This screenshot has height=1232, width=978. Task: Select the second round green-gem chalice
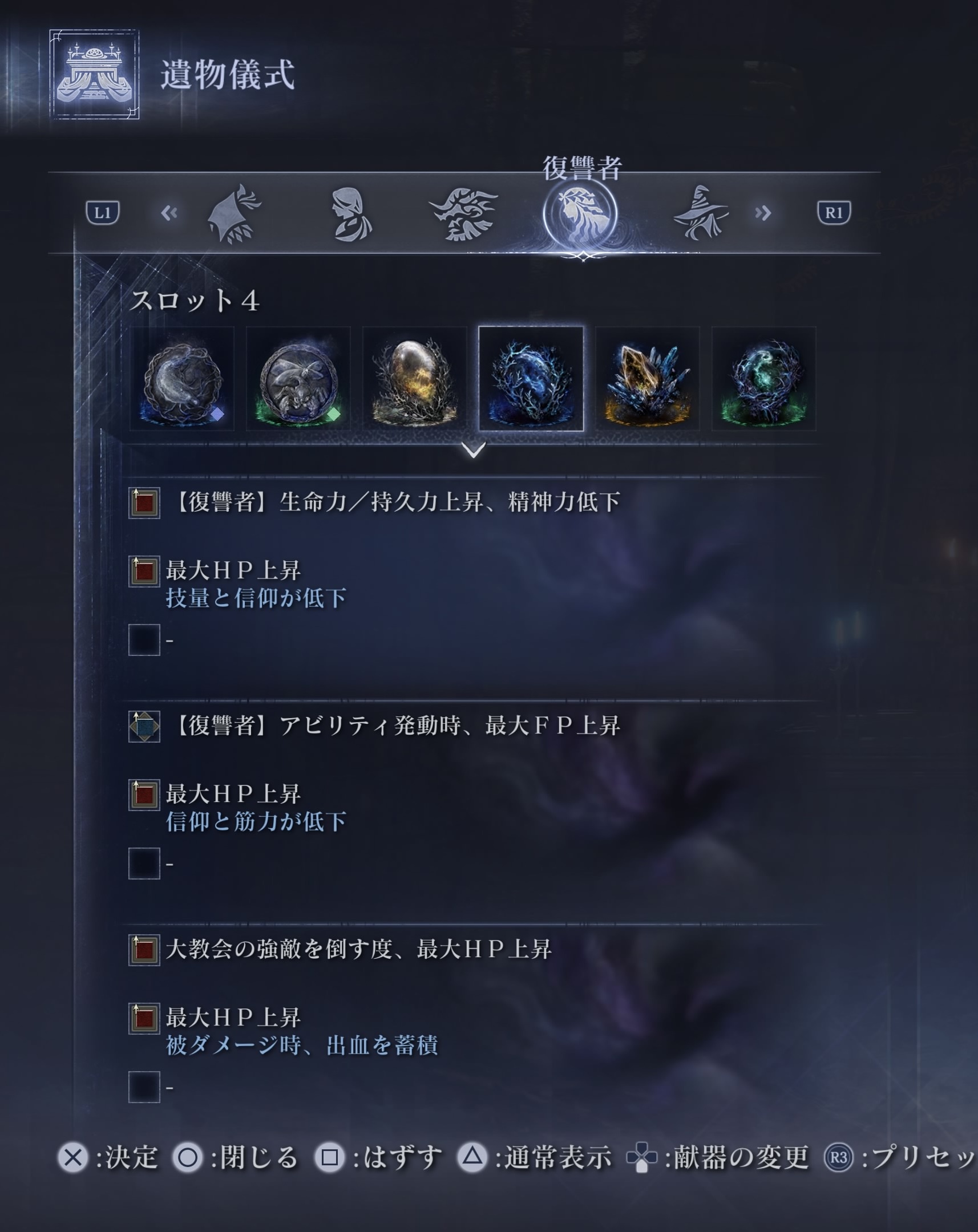point(298,378)
